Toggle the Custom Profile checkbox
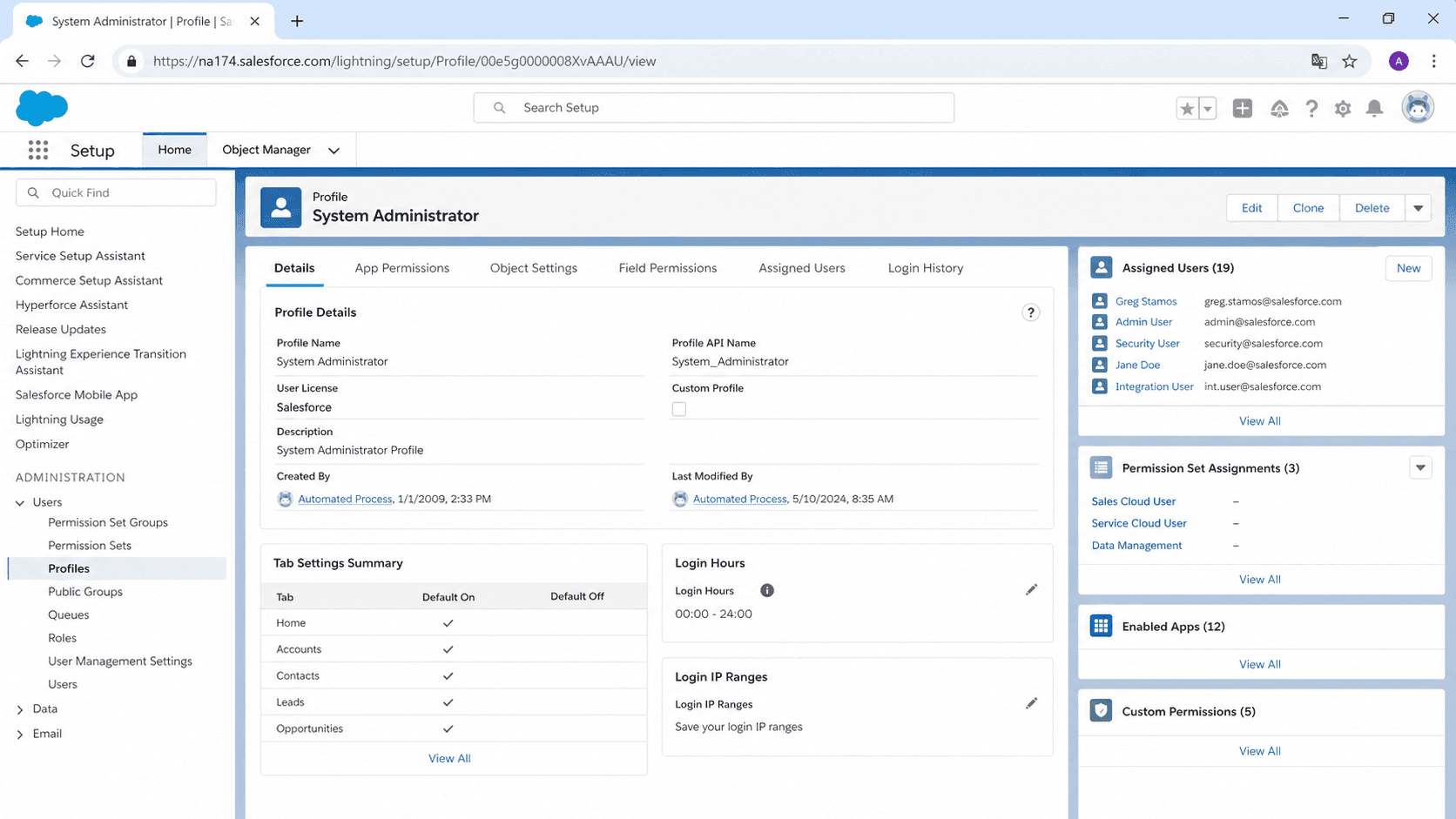 pyautogui.click(x=679, y=409)
